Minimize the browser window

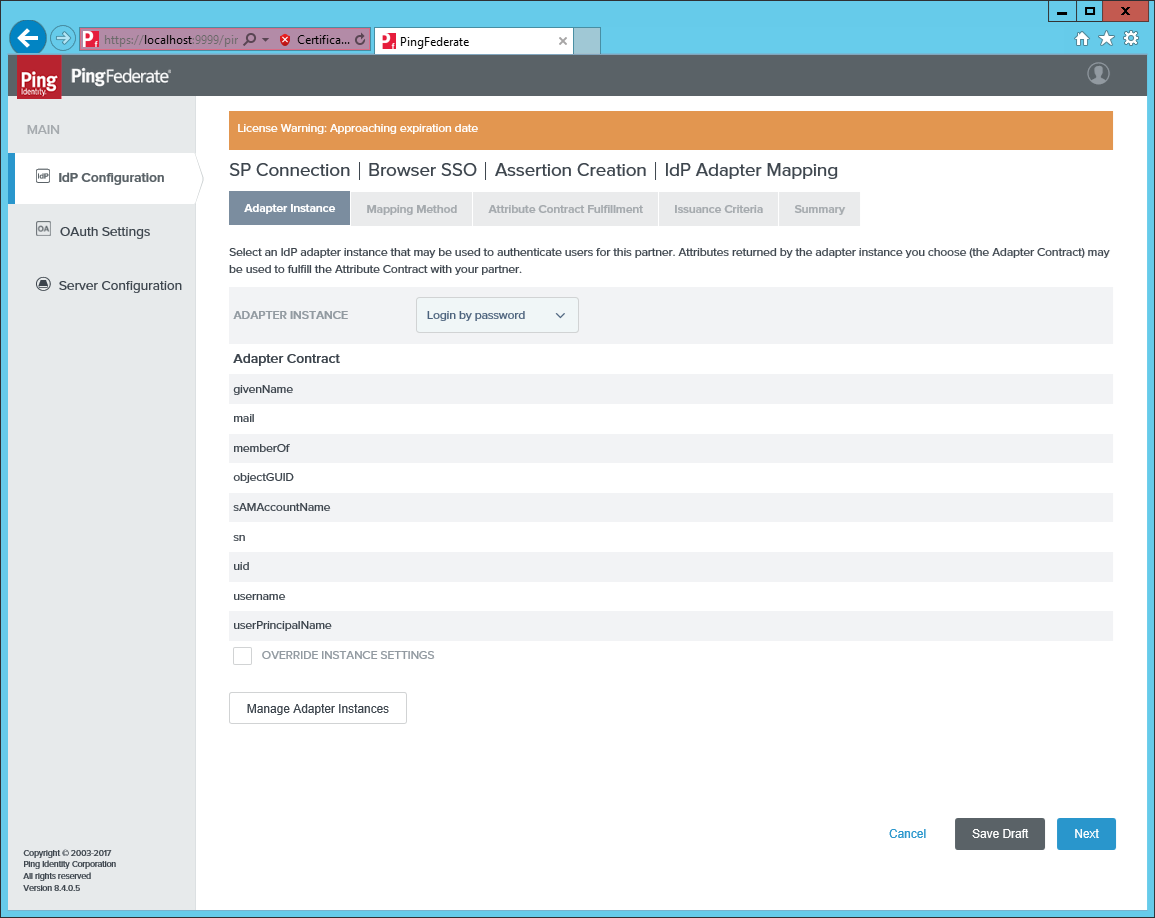(1061, 11)
